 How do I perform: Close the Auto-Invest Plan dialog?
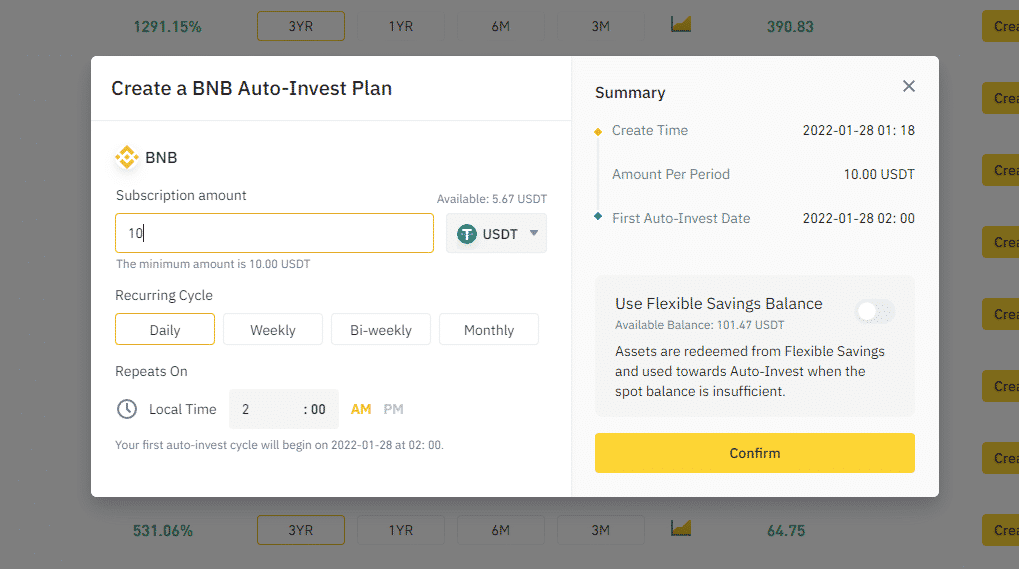point(909,86)
